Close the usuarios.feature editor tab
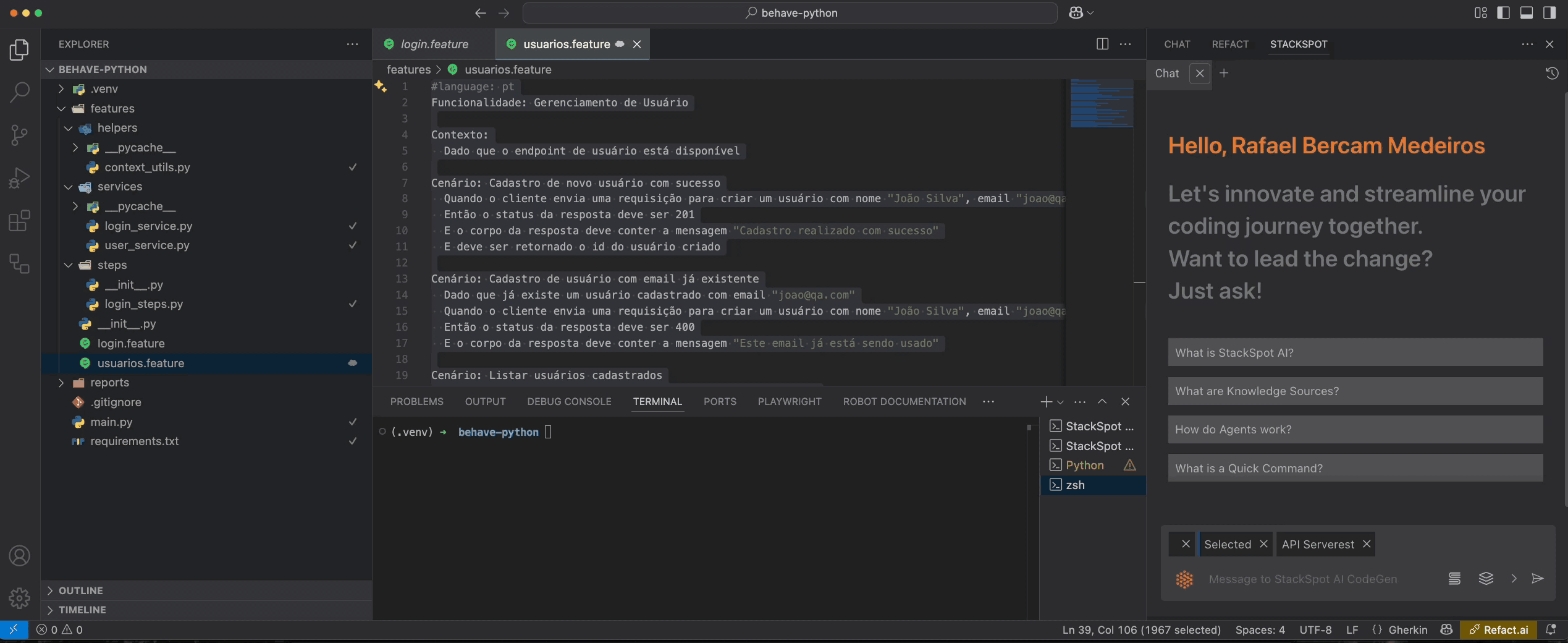This screenshot has width=1568, height=643. (x=637, y=44)
